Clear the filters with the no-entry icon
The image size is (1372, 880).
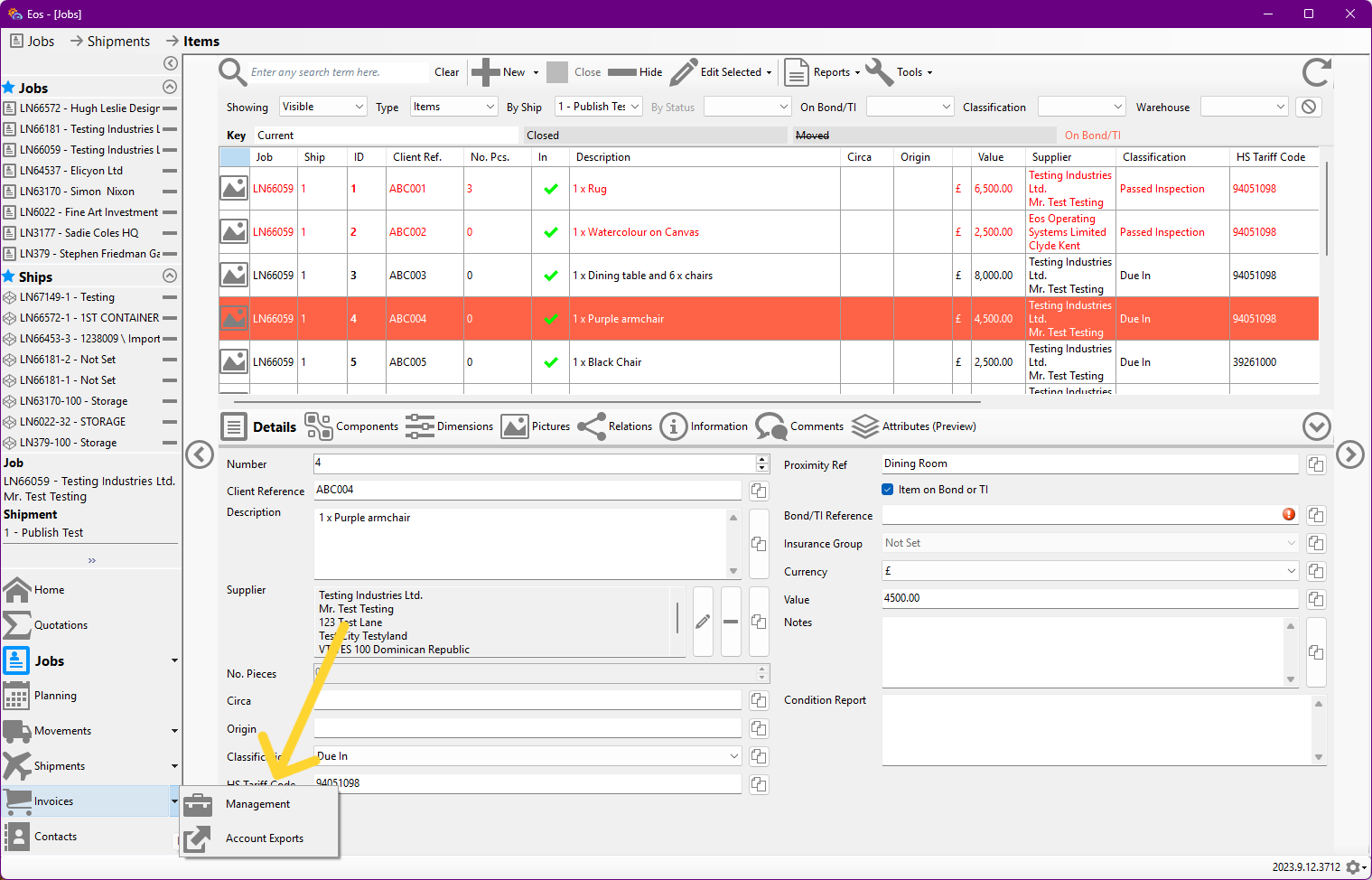click(1309, 107)
